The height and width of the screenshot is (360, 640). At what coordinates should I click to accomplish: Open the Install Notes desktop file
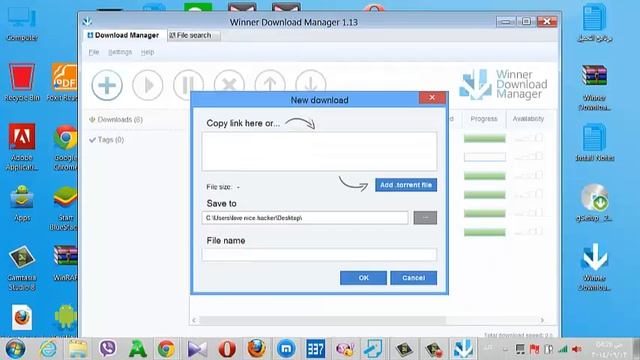coord(594,143)
